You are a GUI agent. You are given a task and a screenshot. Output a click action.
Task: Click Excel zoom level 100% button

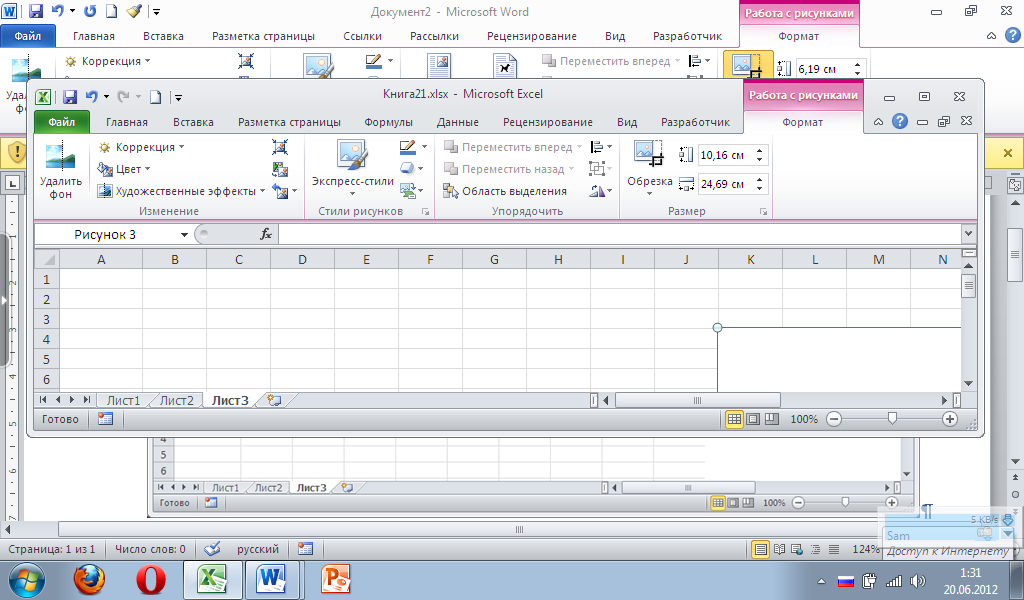[804, 419]
